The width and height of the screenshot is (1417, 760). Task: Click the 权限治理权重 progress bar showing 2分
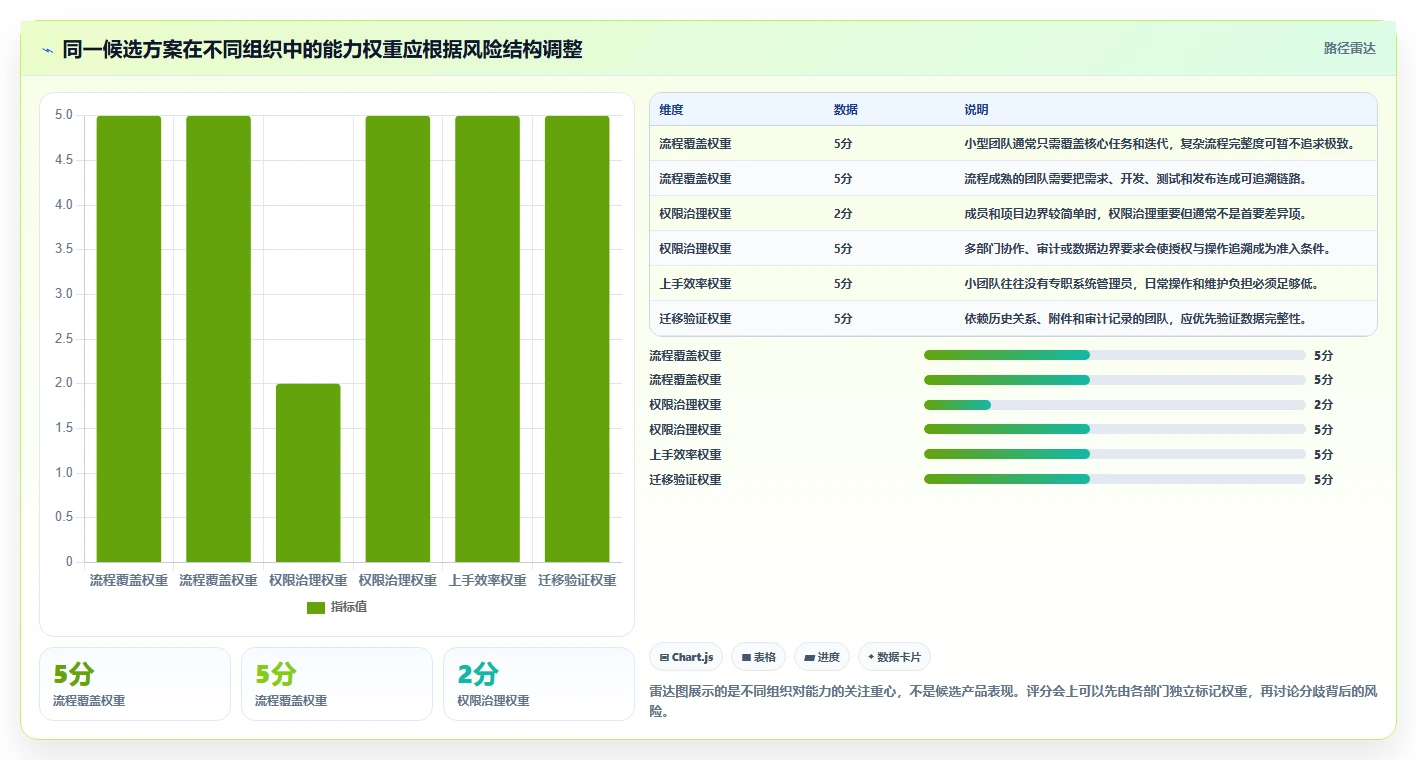(1115, 405)
